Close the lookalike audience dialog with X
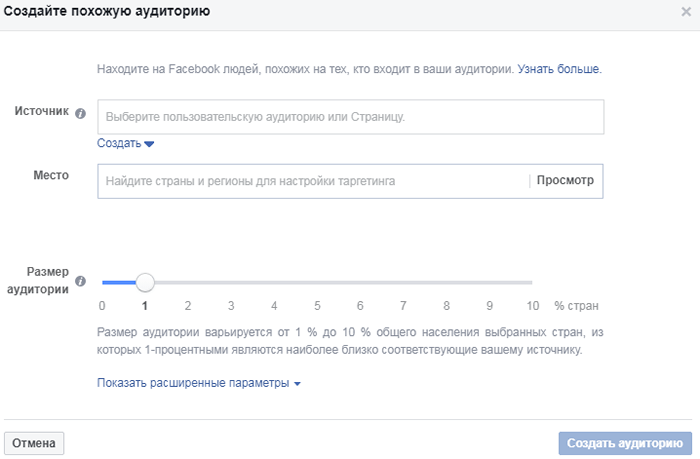 (x=686, y=12)
